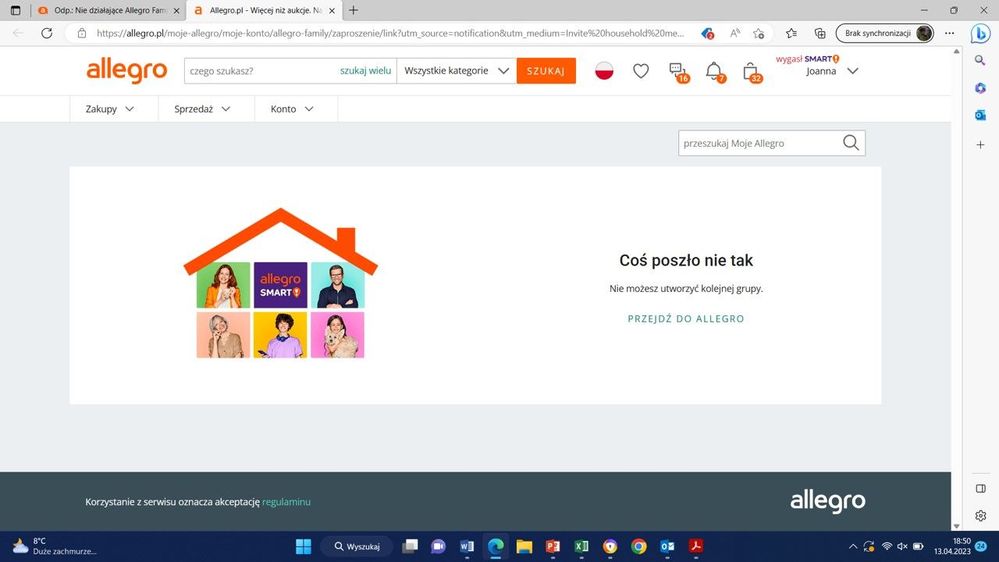Screen dimensions: 999x562
Task: Open shopping cart with 32 badge
Action: pos(752,72)
